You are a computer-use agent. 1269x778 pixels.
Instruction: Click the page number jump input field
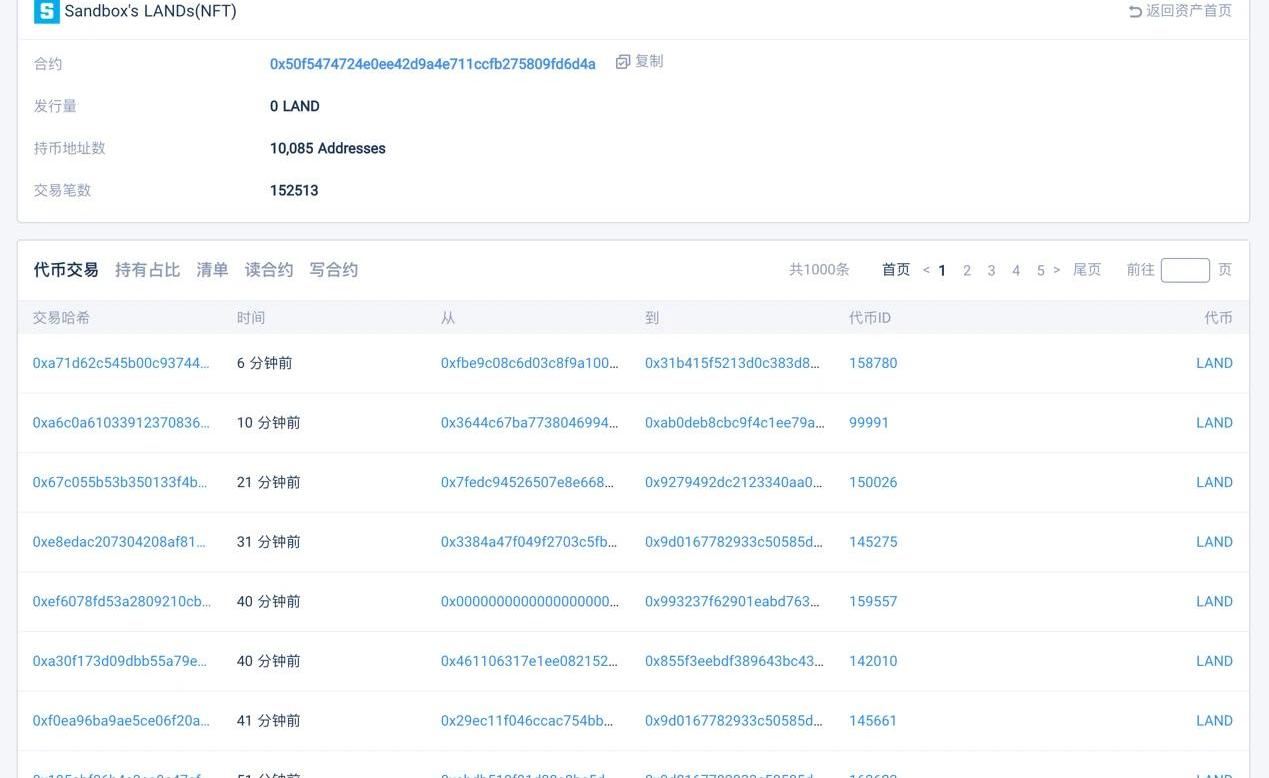[1185, 270]
